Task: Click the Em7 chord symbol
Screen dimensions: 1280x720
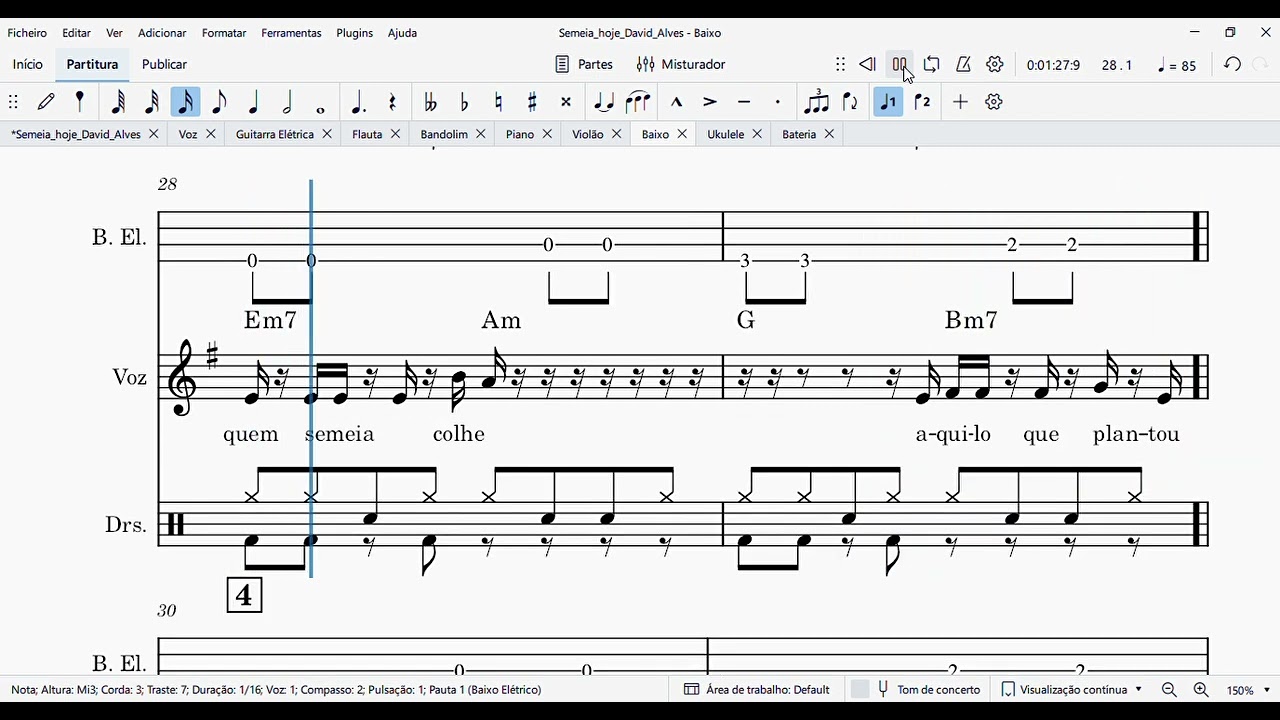Action: tap(270, 320)
